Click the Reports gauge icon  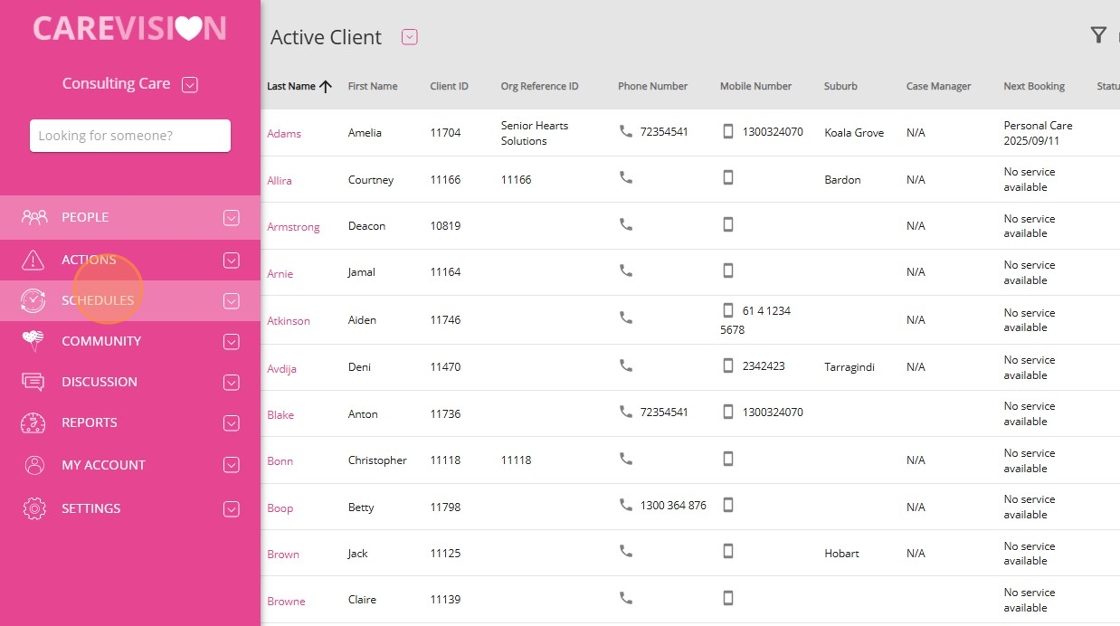[34, 423]
